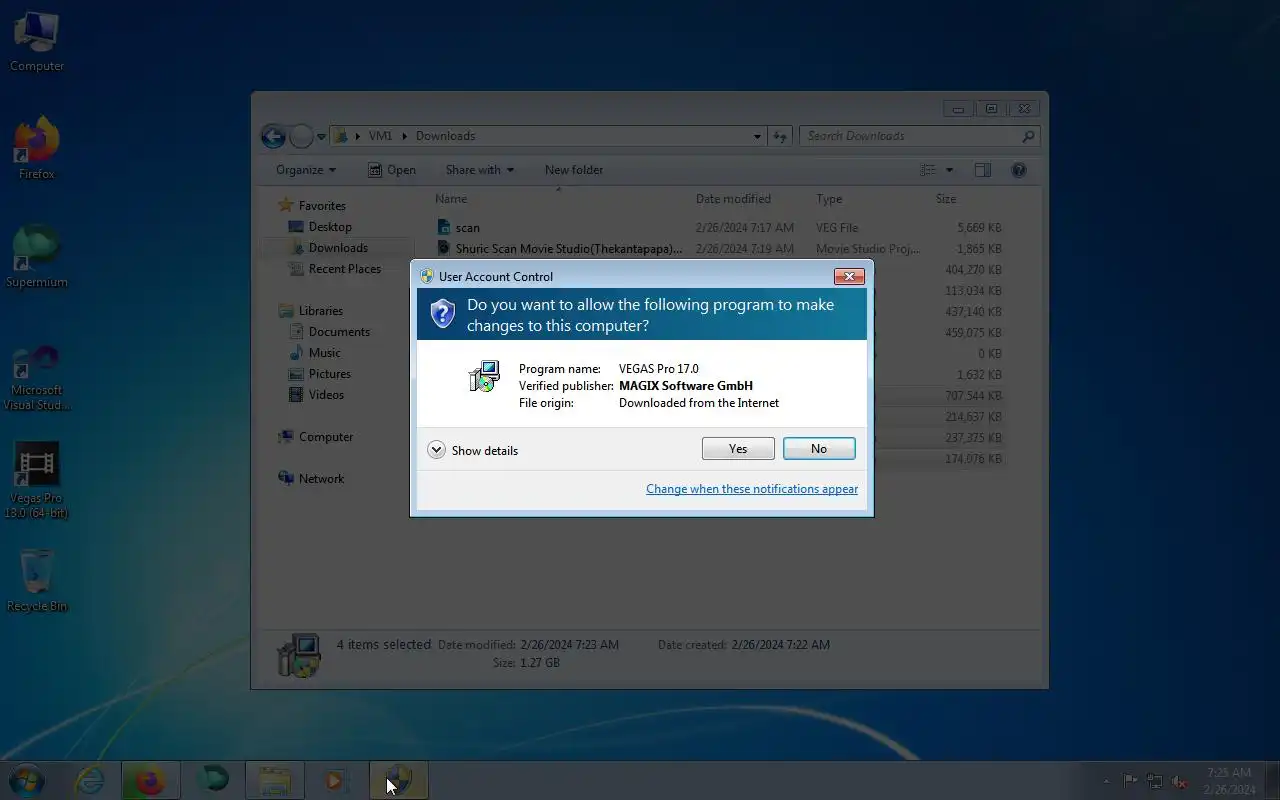Screen dimensions: 1280x800
Task: Switch to Windows Explorer taskbar button
Action: click(275, 780)
